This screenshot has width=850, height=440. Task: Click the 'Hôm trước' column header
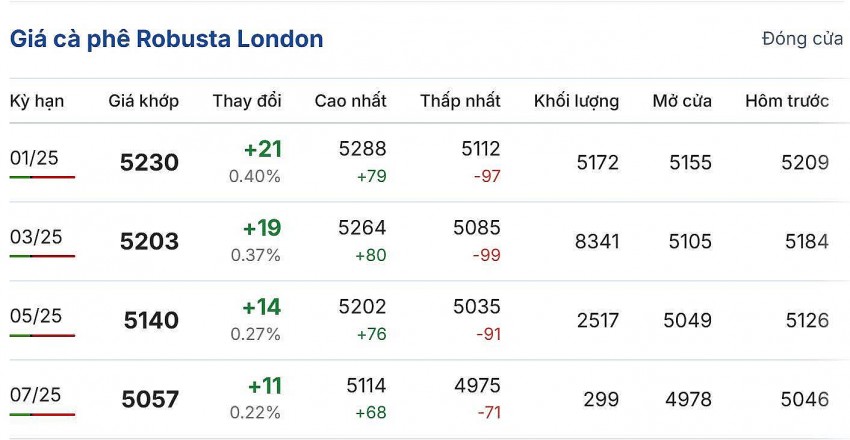(x=787, y=101)
